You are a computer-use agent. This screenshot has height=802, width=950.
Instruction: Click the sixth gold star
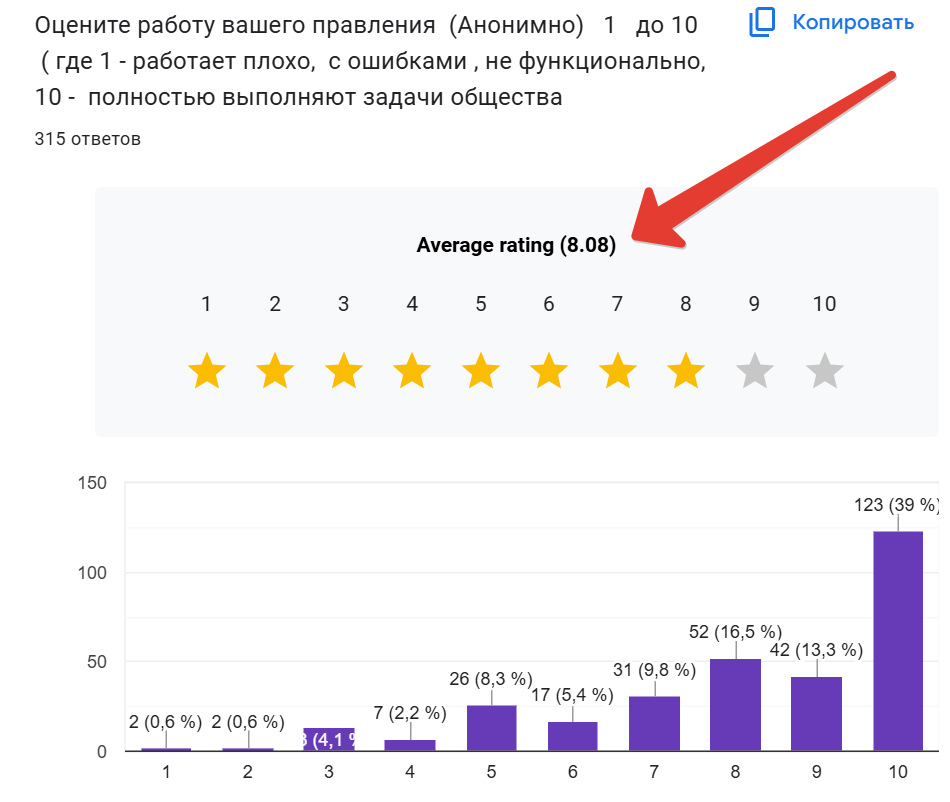click(x=549, y=373)
